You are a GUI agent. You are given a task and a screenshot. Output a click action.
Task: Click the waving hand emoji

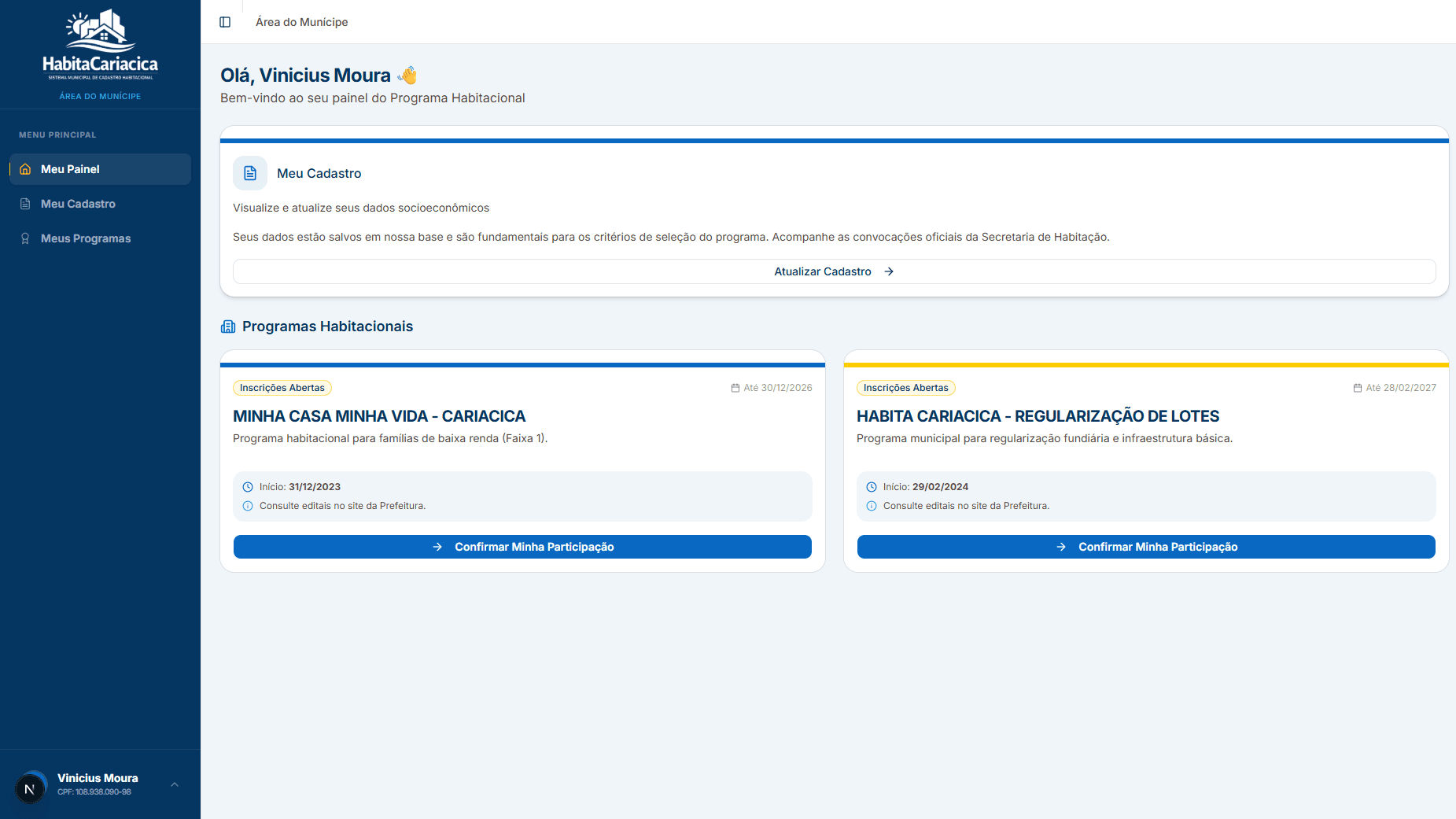[407, 76]
